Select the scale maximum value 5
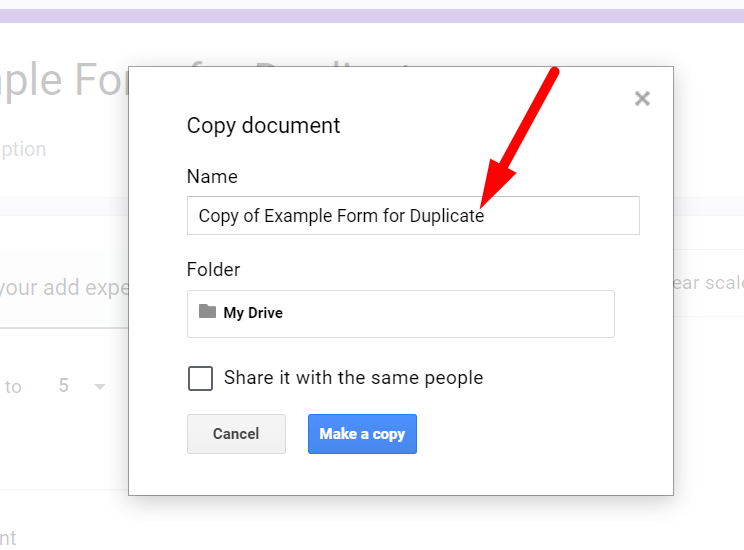Viewport: 744px width, 550px height. click(63, 386)
